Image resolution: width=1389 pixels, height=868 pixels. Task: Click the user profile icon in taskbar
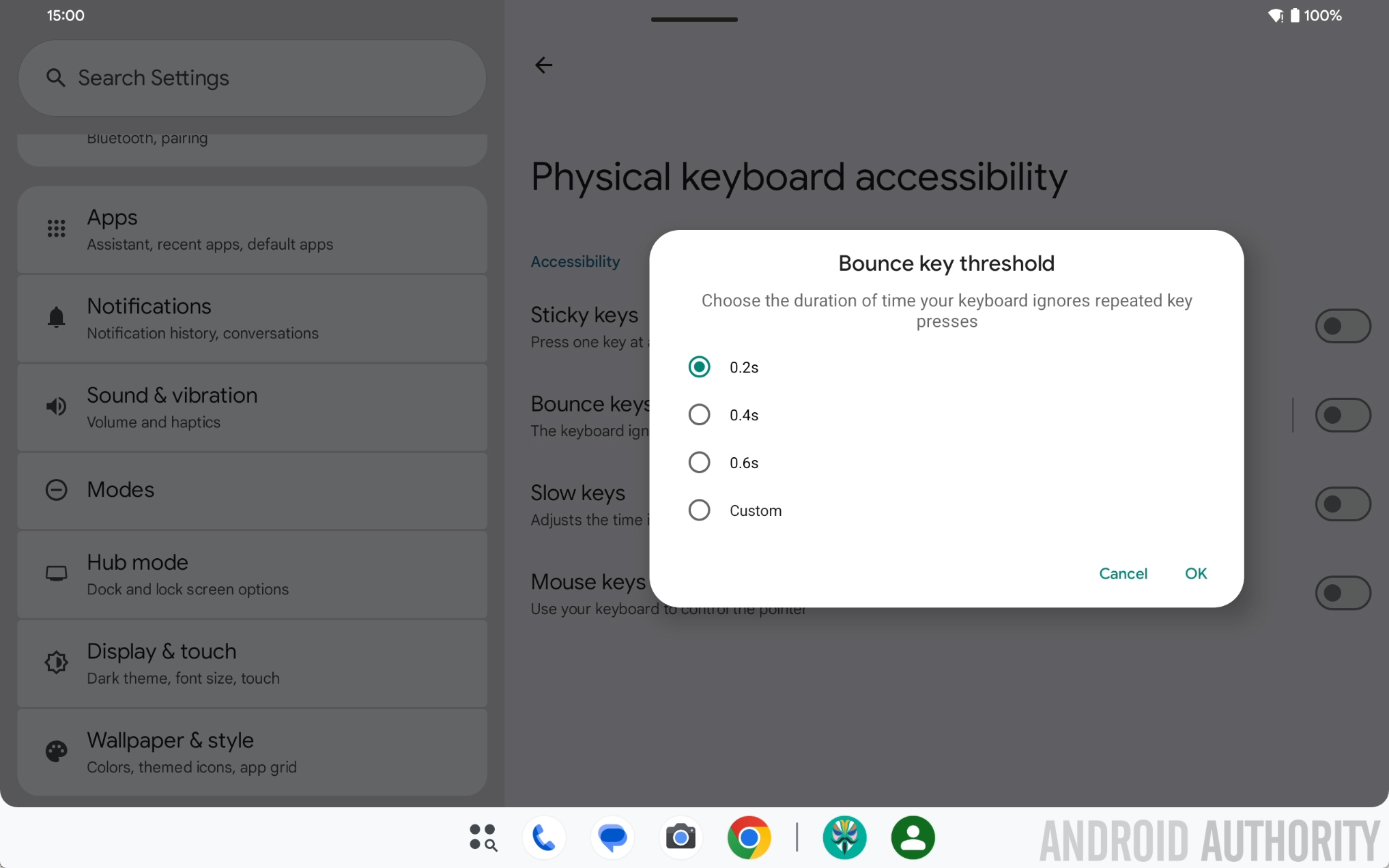(913, 837)
